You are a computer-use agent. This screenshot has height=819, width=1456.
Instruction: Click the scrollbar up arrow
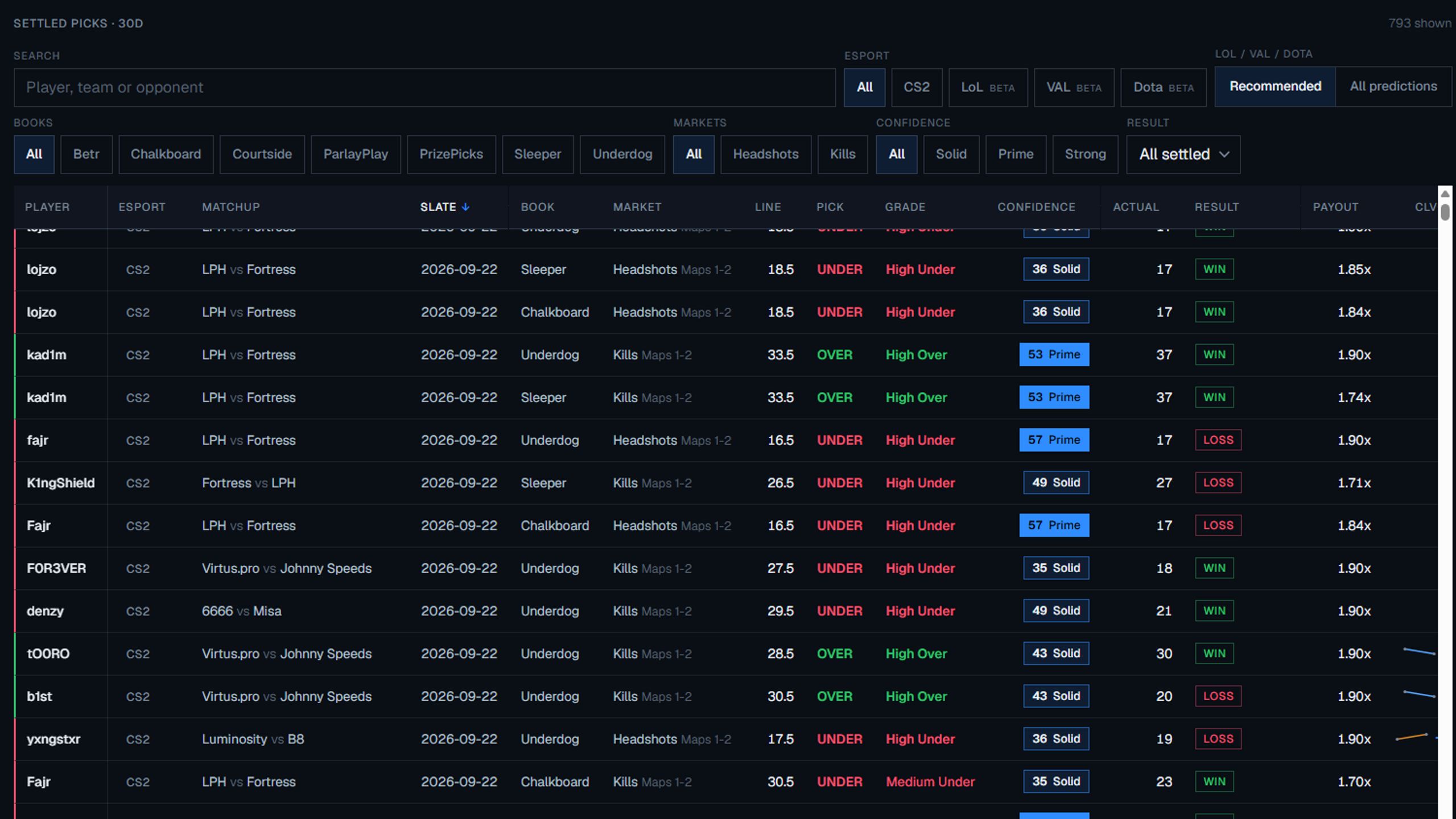tap(1445, 194)
